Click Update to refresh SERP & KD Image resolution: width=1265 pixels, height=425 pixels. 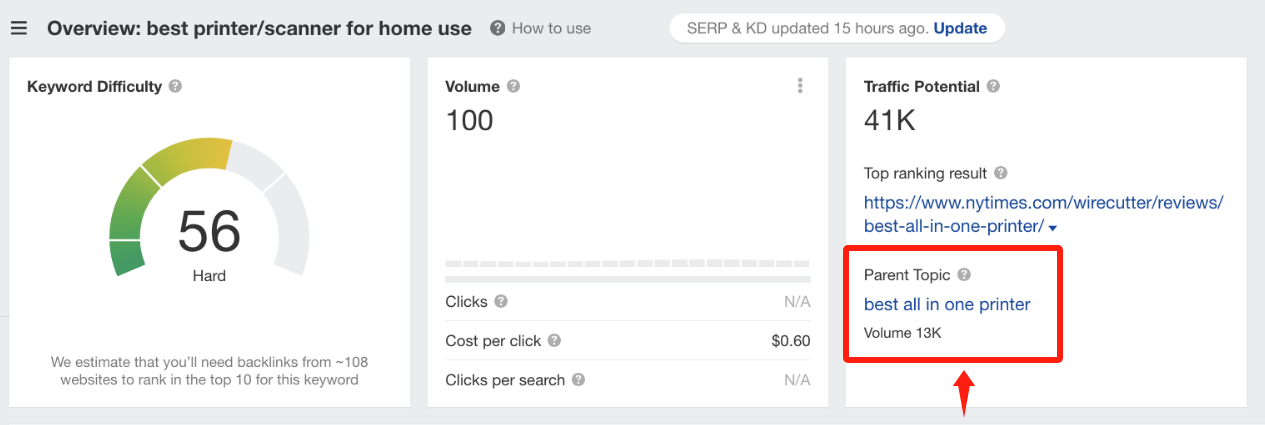click(960, 28)
